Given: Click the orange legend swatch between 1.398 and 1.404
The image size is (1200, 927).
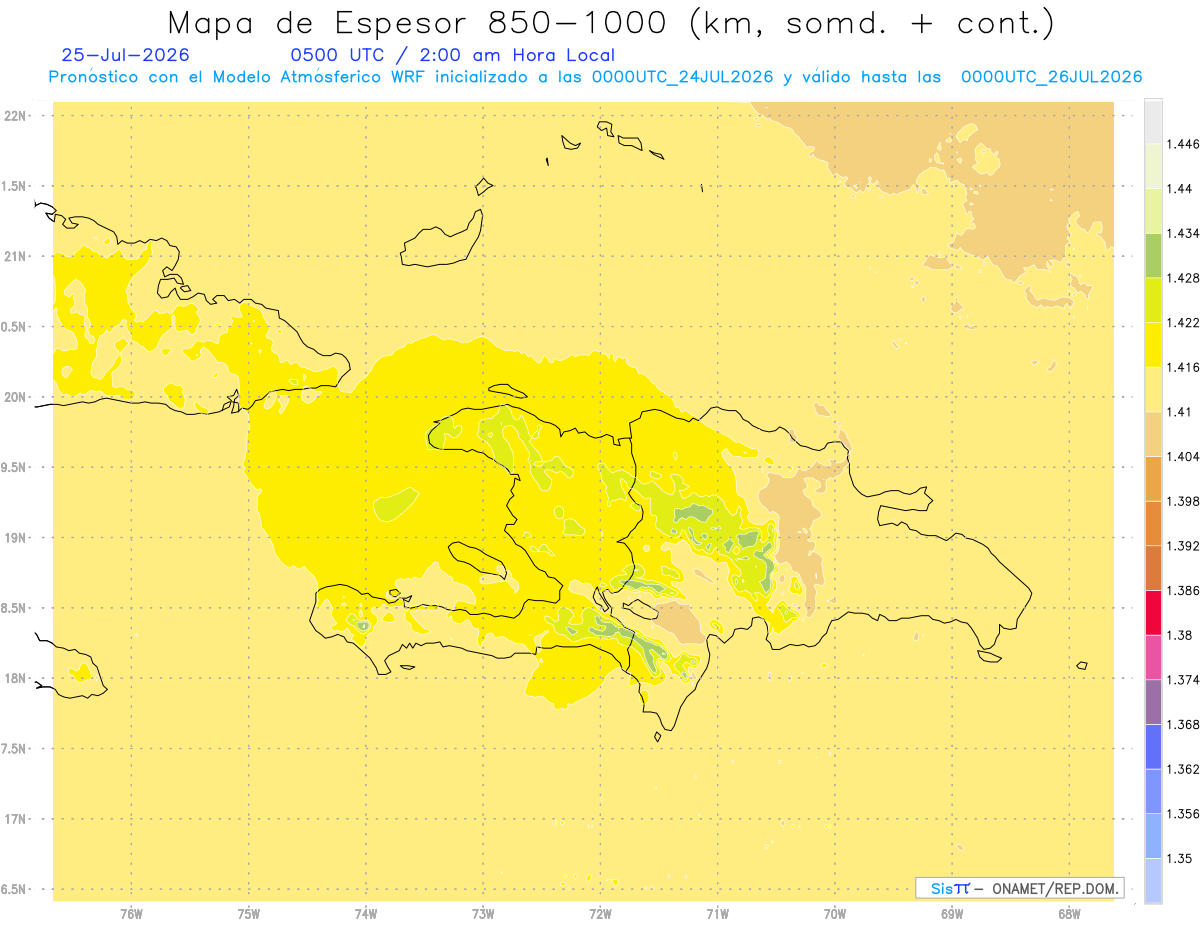Looking at the screenshot, I should [x=1153, y=478].
